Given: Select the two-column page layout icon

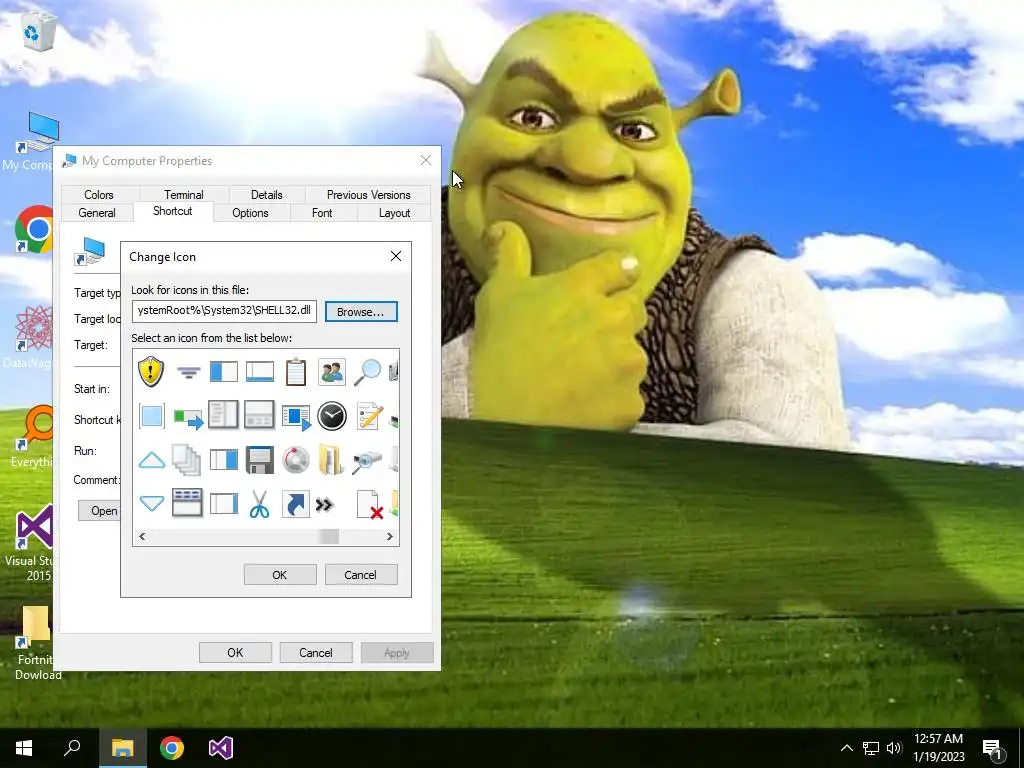Looking at the screenshot, I should [223, 415].
